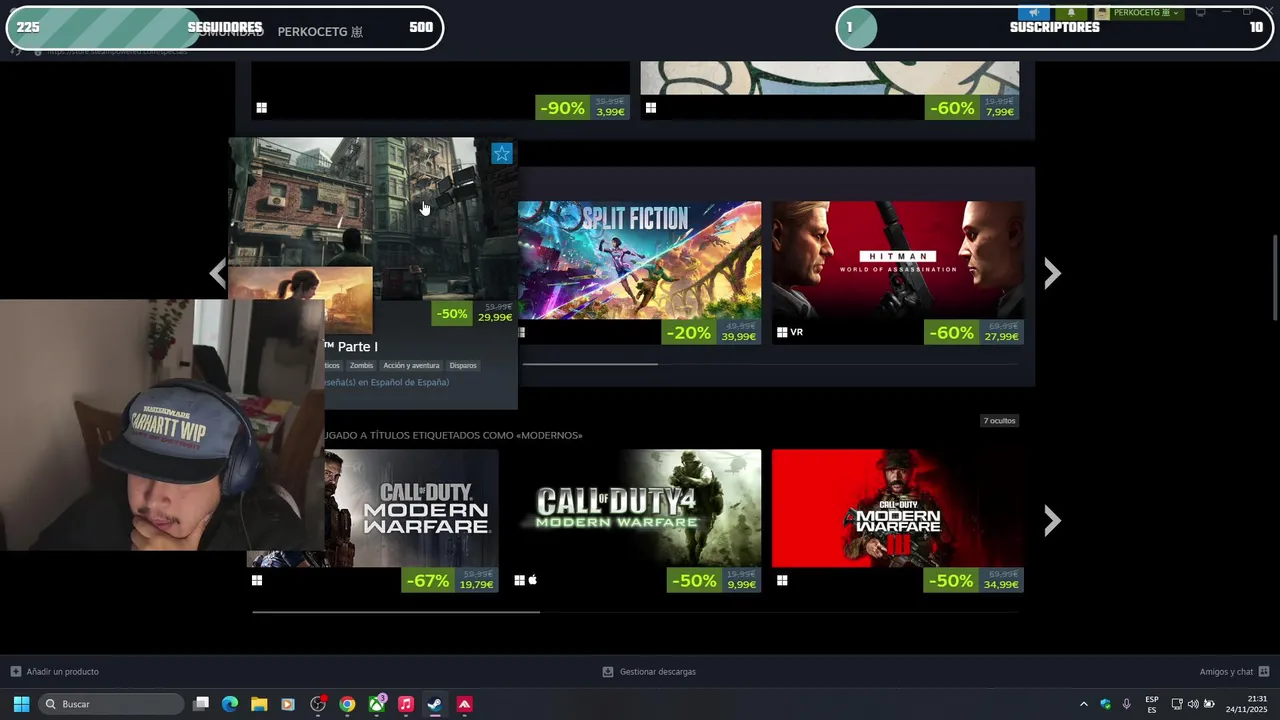The image size is (1280, 720).
Task: Click the featured carousel scroll indicator bar
Action: [x=590, y=364]
